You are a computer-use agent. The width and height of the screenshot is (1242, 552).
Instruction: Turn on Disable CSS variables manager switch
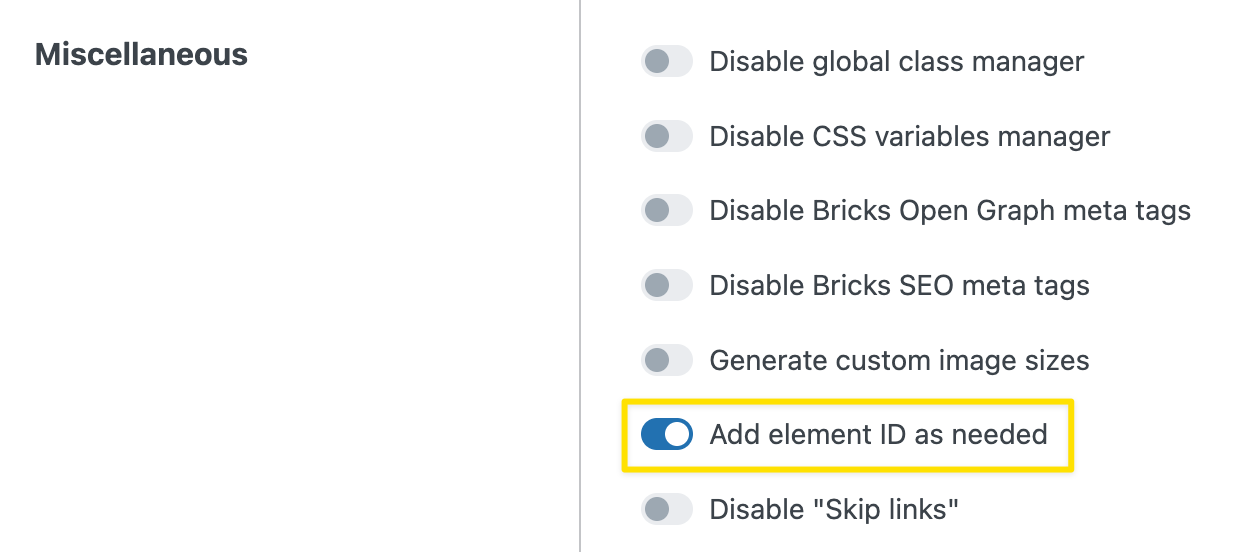[667, 136]
